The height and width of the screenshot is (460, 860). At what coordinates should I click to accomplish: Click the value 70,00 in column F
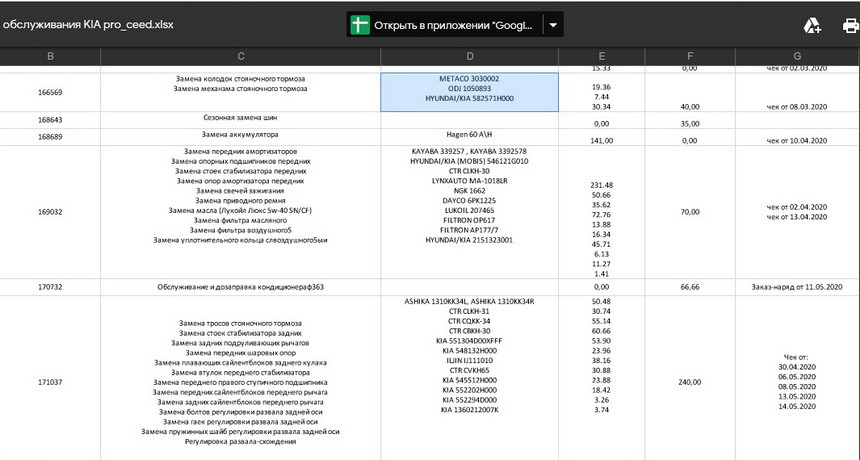[690, 212]
